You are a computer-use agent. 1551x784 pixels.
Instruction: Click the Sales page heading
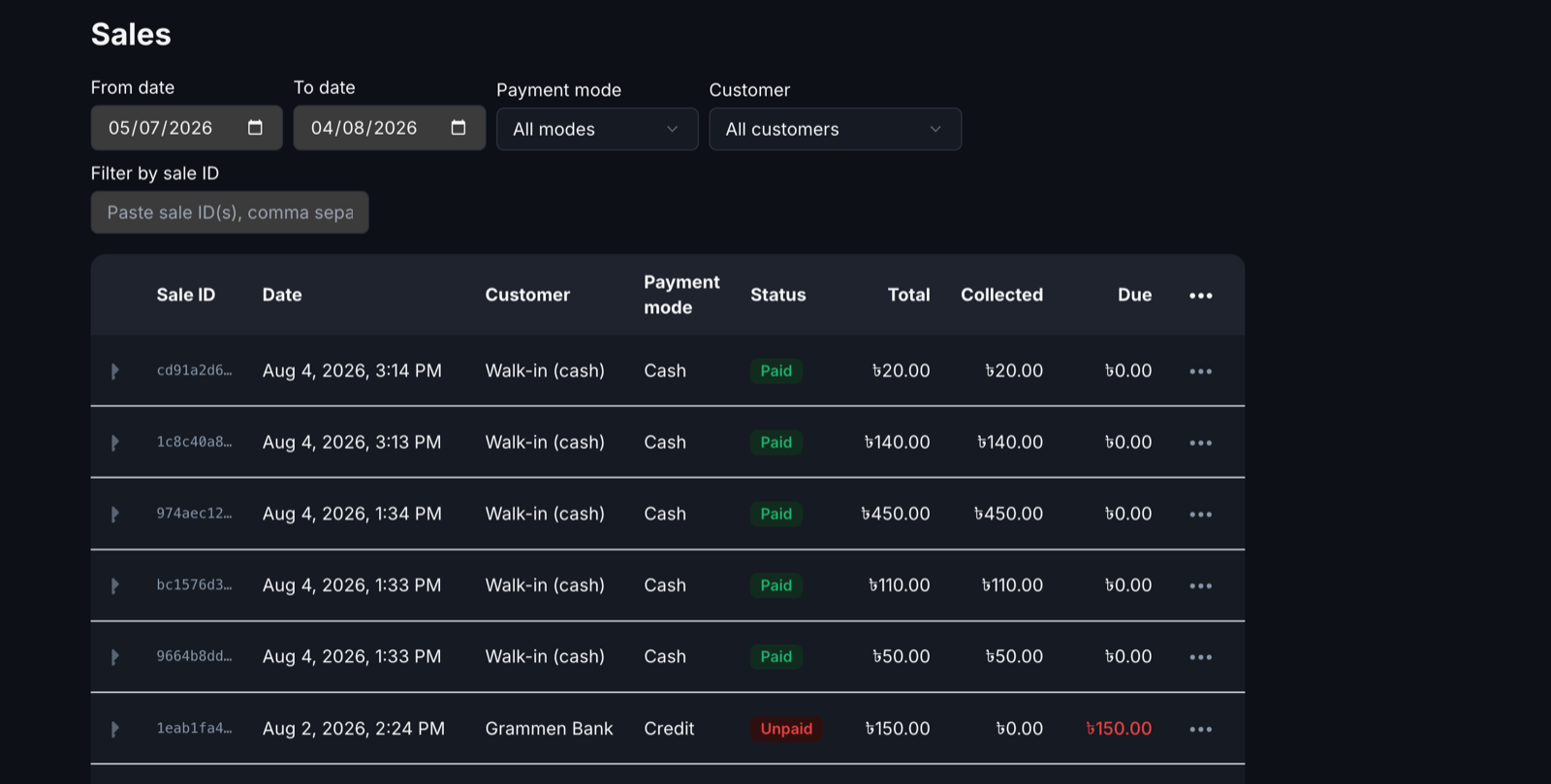click(131, 34)
